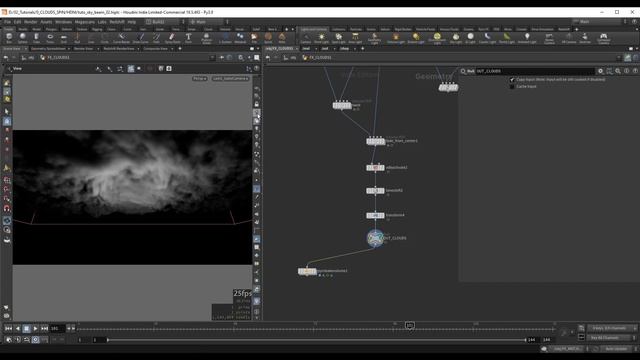Open the Labs menu
This screenshot has height=360, width=640.
click(x=102, y=22)
